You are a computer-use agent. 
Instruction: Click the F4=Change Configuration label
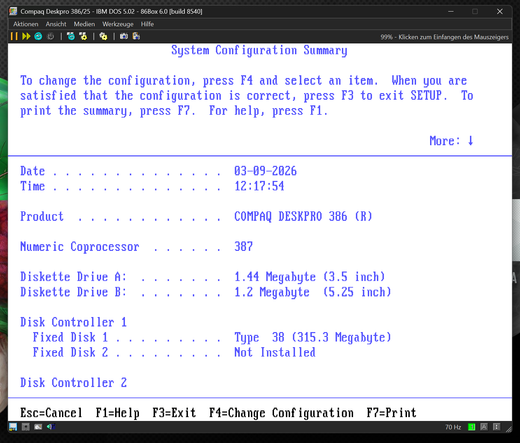[x=281, y=413]
